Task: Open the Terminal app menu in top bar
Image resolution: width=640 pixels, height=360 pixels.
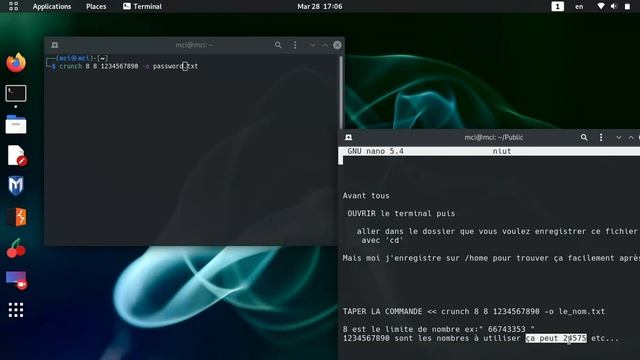Action: 142,7
